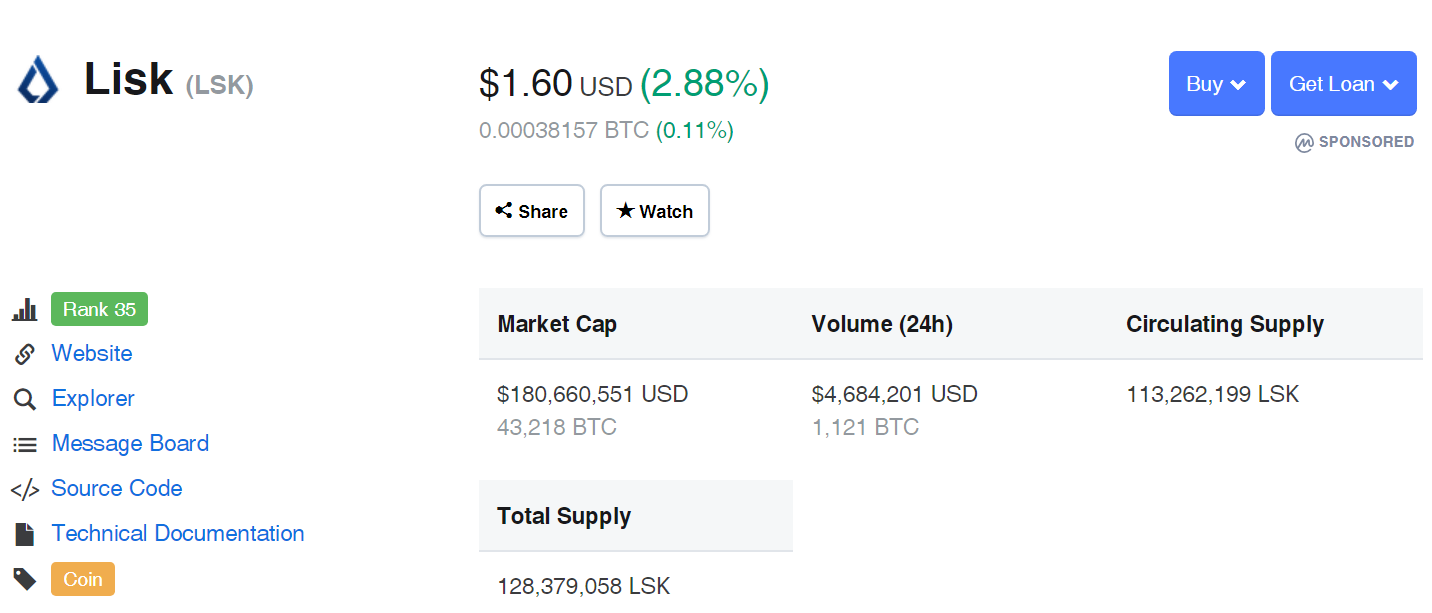Go to the Message Board link
Viewport: 1432px width, 613px height.
coord(130,444)
